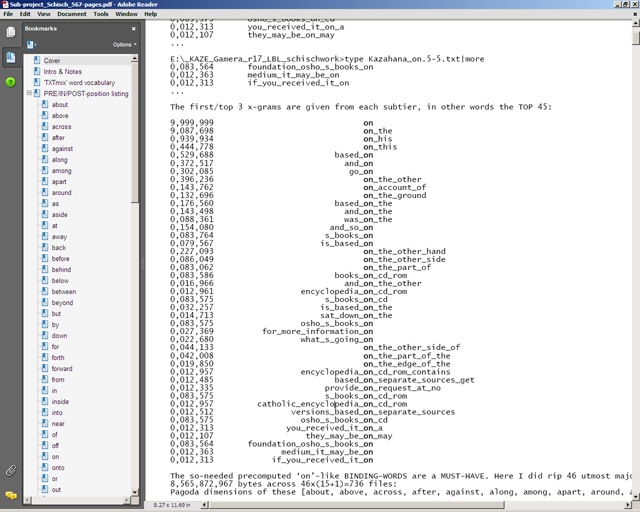Click the bookmark icon beside 'for'
This screenshot has width=640, height=512.
coord(45,346)
